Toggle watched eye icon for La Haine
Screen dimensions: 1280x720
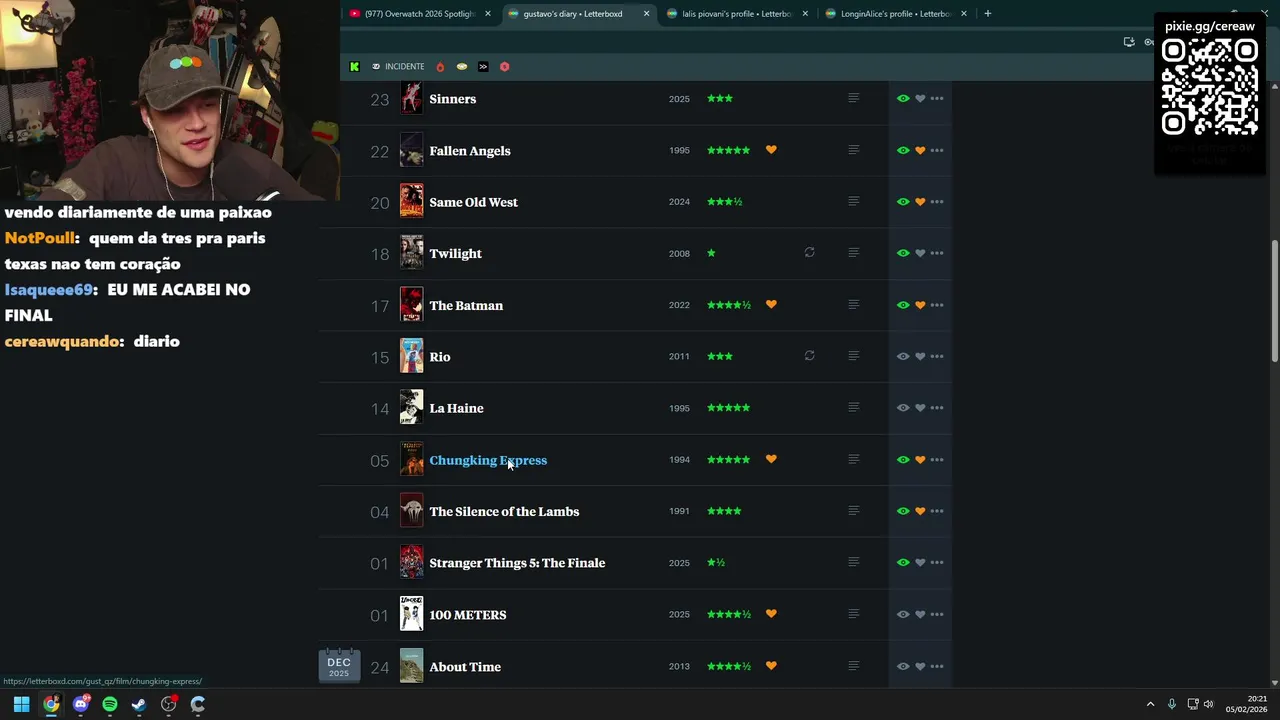coord(903,408)
